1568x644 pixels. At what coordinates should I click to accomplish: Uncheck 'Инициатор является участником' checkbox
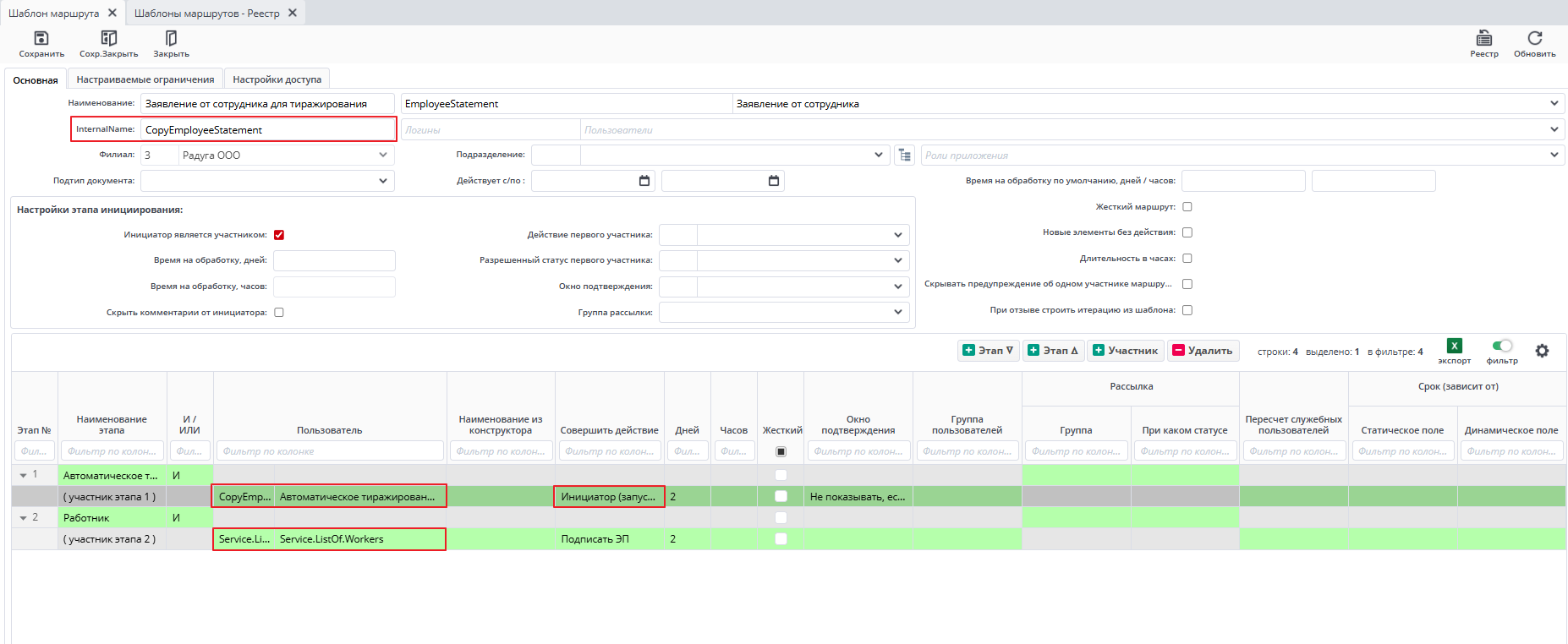(279, 235)
